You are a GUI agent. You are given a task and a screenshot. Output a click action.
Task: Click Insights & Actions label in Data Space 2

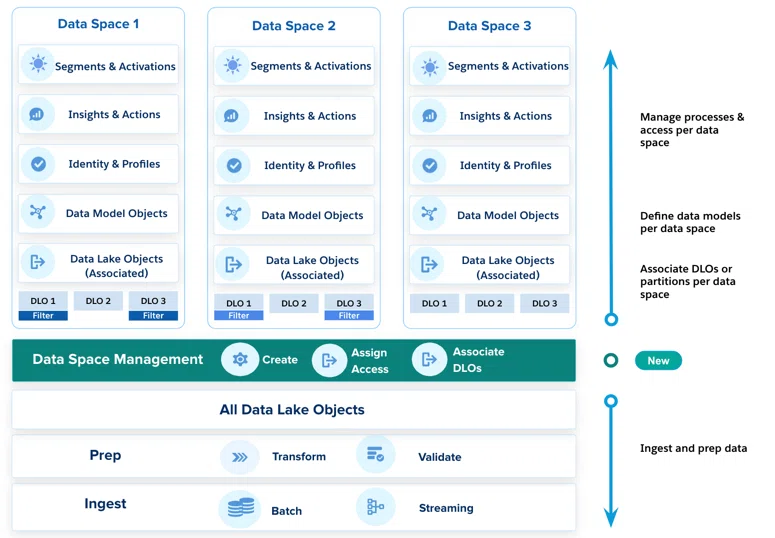pos(310,116)
